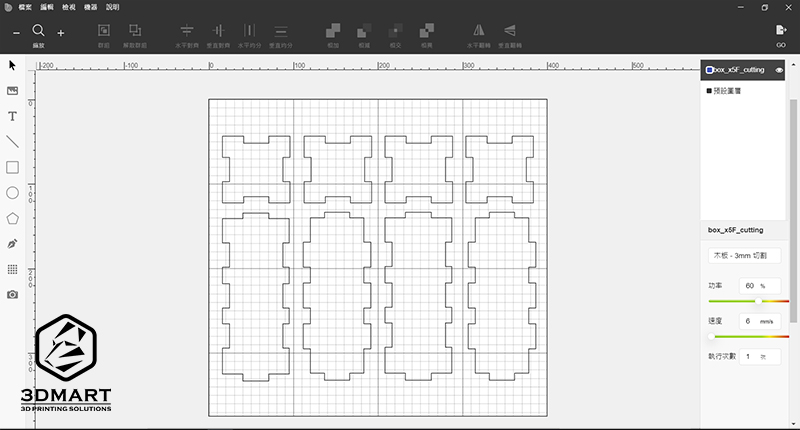The height and width of the screenshot is (430, 800).
Task: Click the 速度 speed value field
Action: (x=758, y=321)
